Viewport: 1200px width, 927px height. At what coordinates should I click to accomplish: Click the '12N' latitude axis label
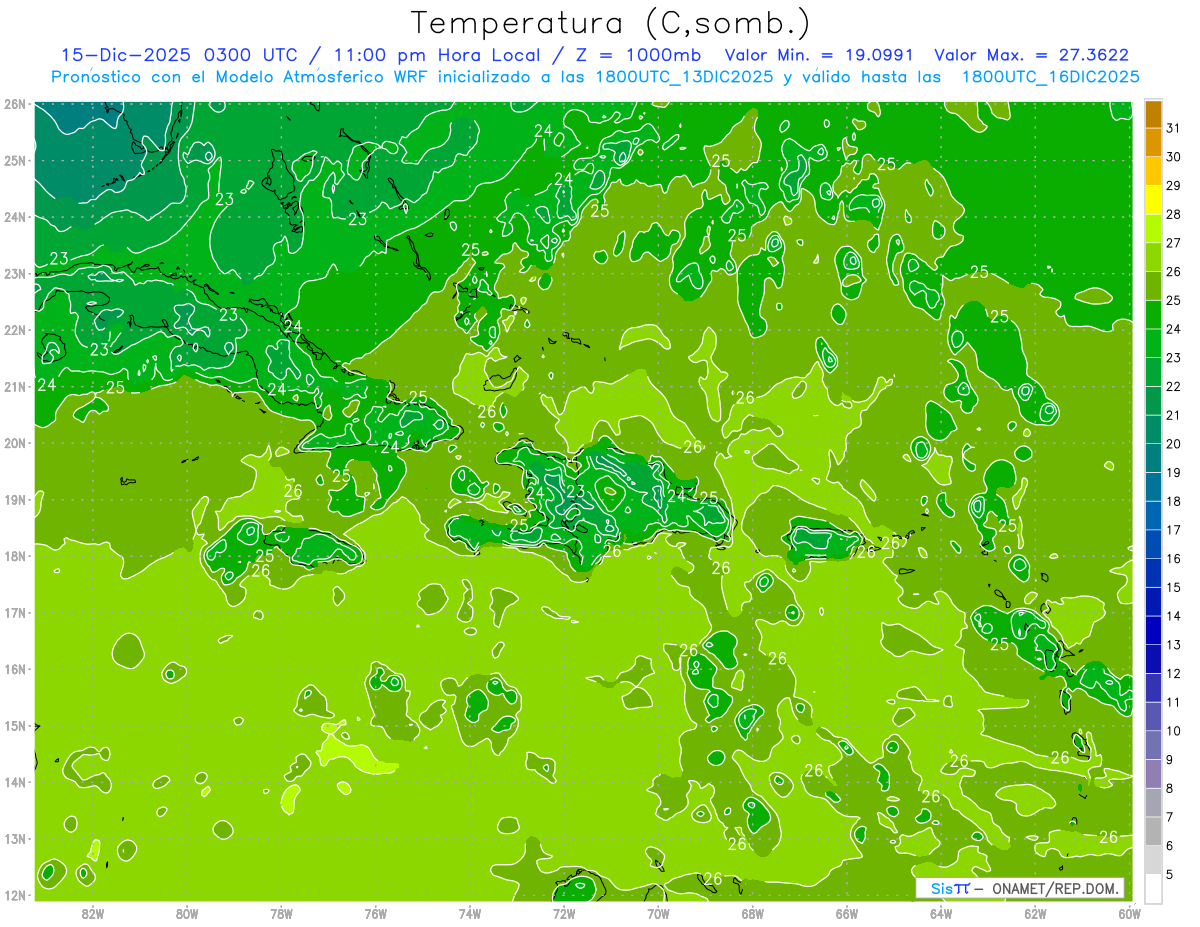13,895
